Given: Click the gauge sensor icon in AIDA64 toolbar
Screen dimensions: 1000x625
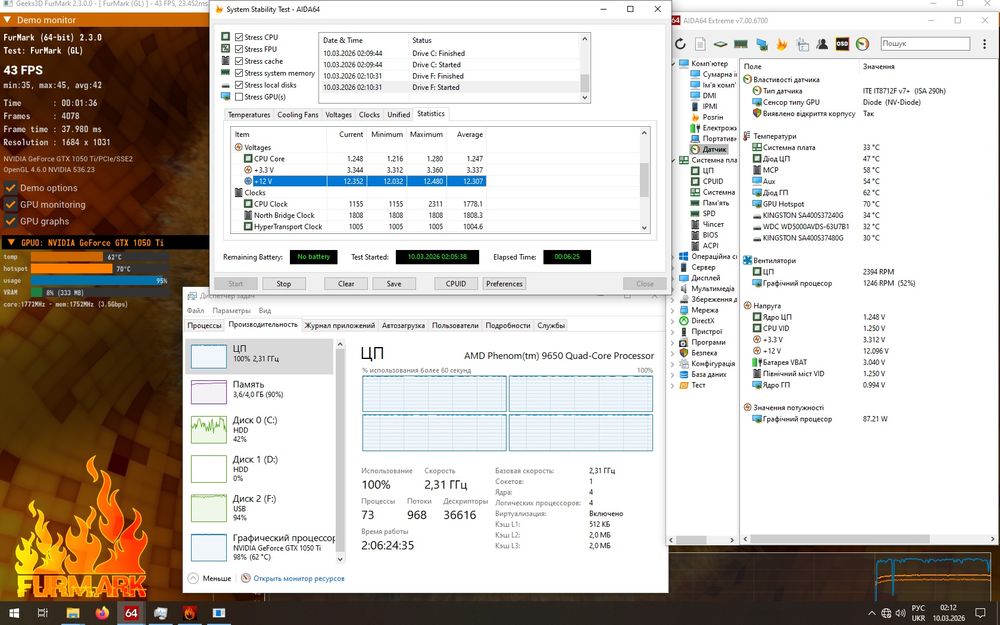Looking at the screenshot, I should (x=862, y=44).
